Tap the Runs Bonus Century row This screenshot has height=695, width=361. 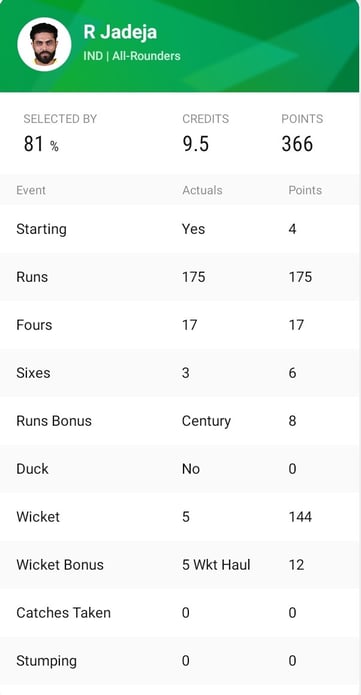[x=179, y=421]
